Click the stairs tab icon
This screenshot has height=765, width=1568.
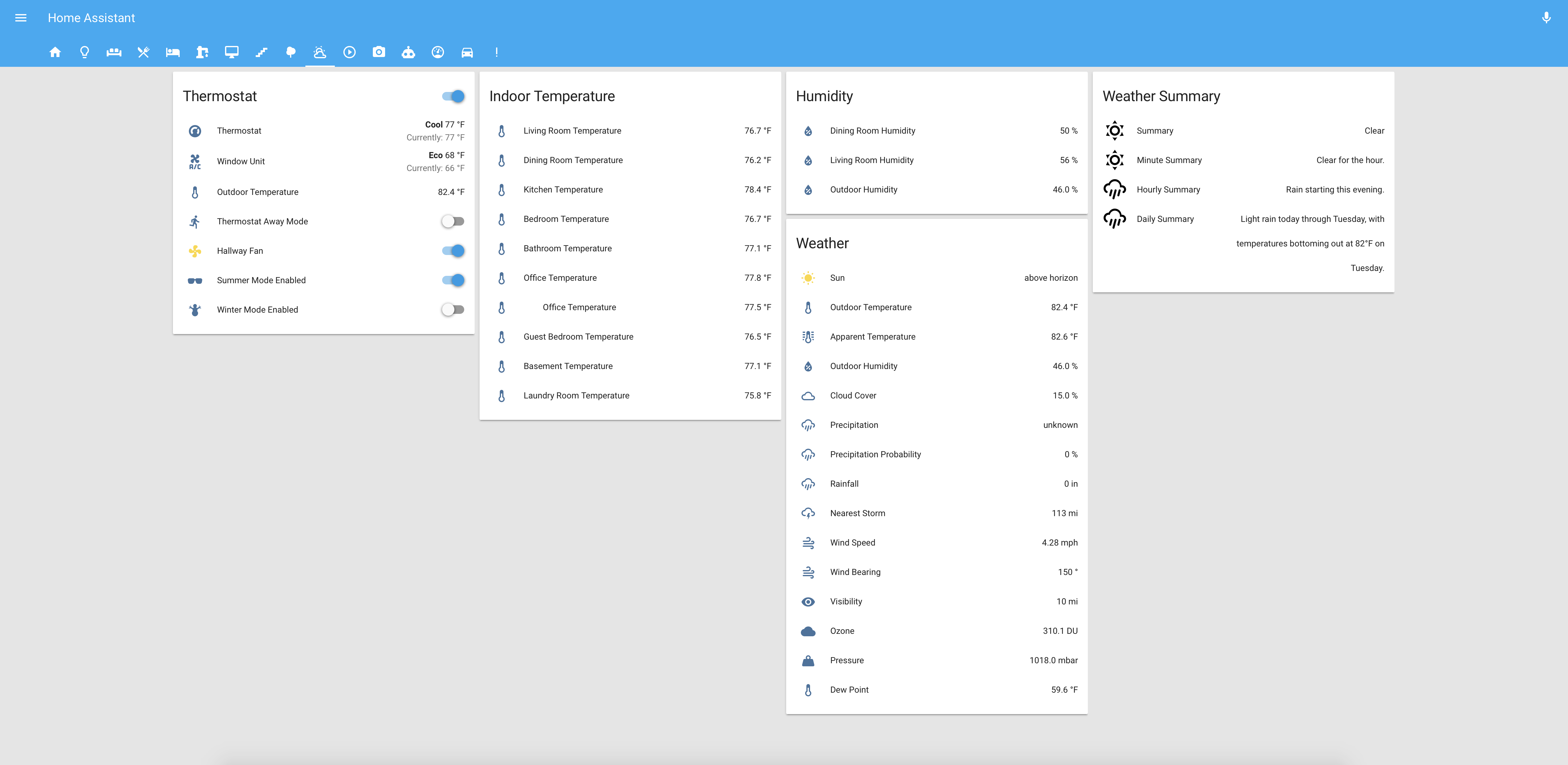coord(261,52)
